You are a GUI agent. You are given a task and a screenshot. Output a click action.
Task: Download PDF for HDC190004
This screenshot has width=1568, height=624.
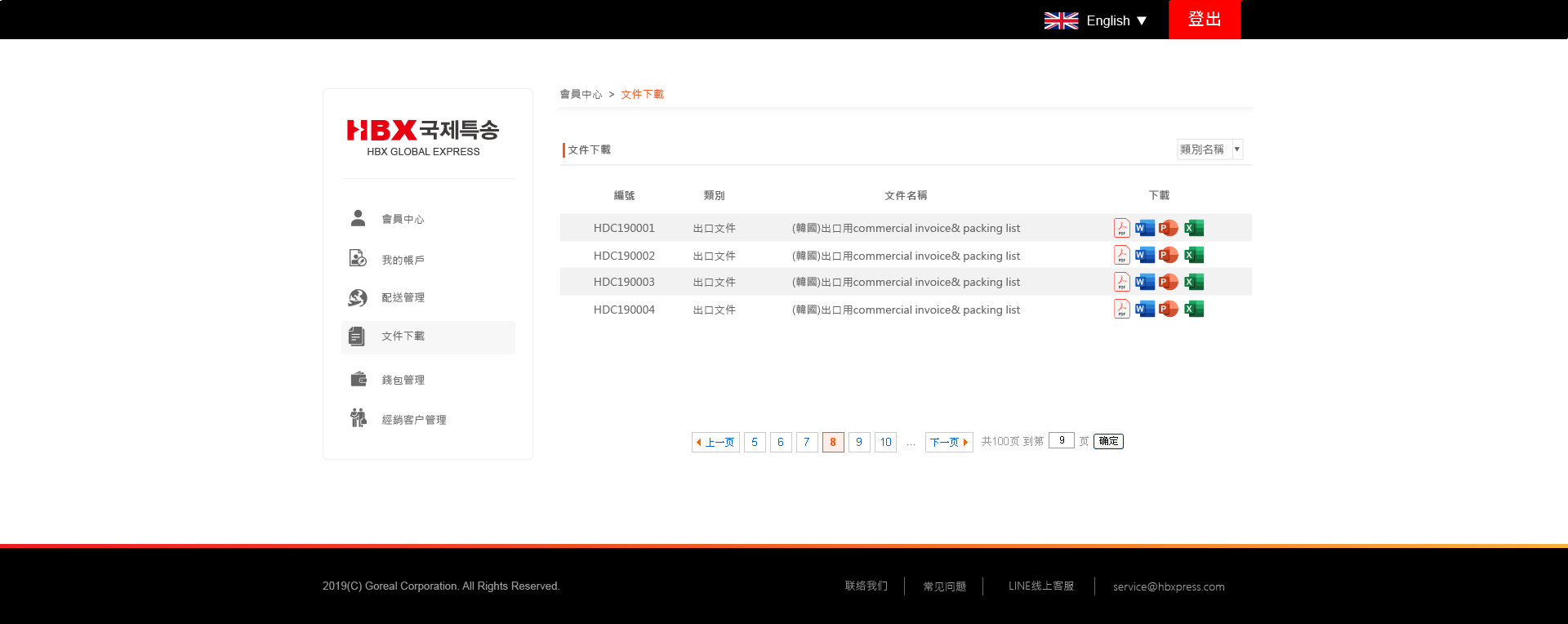pyautogui.click(x=1121, y=310)
